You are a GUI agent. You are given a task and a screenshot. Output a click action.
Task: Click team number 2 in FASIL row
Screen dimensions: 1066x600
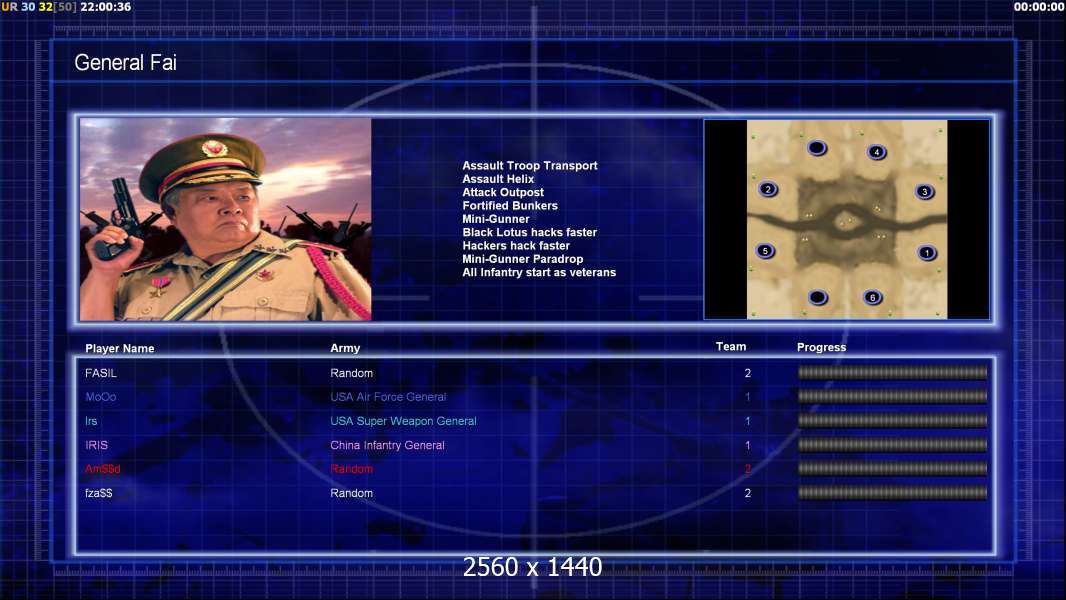(748, 373)
